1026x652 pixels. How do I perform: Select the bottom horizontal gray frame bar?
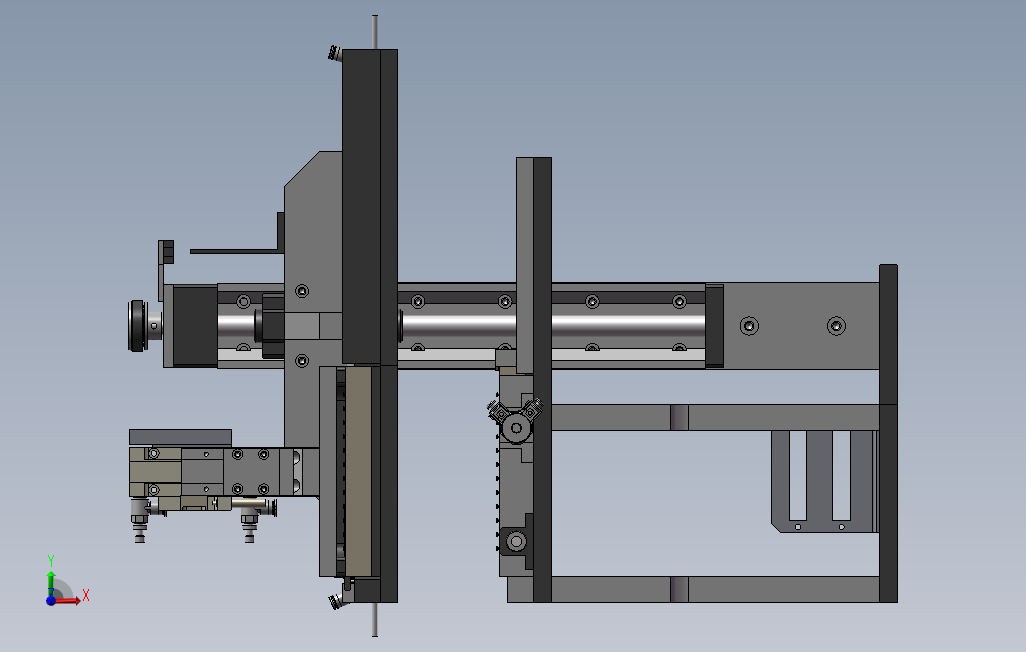click(715, 589)
